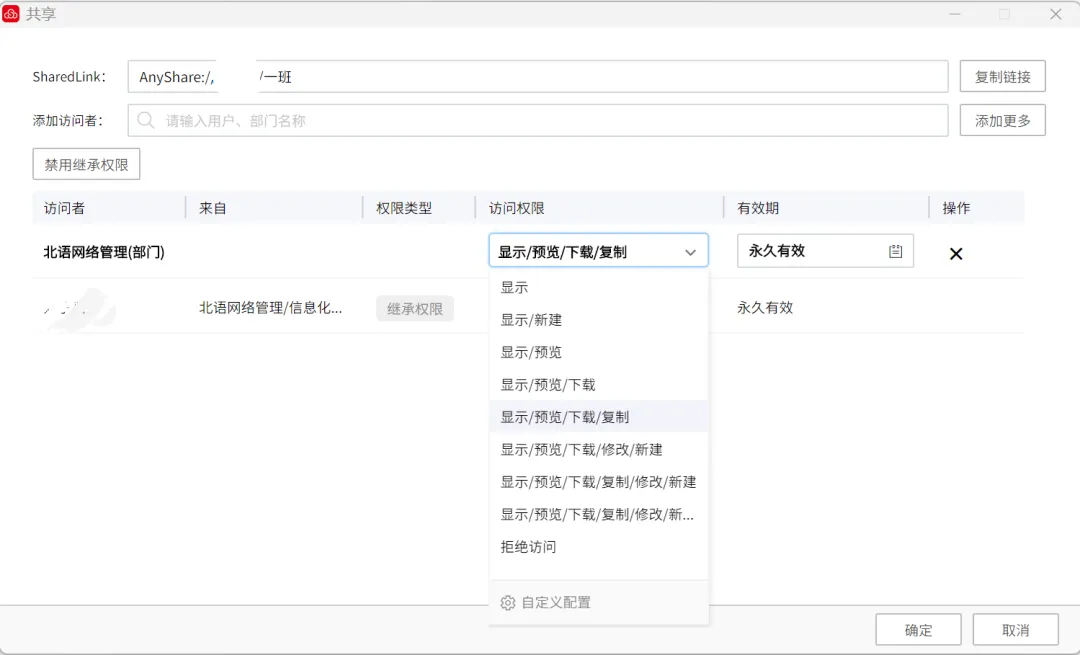This screenshot has width=1080, height=655.
Task: Focus the SharedLink text field
Action: (538, 76)
